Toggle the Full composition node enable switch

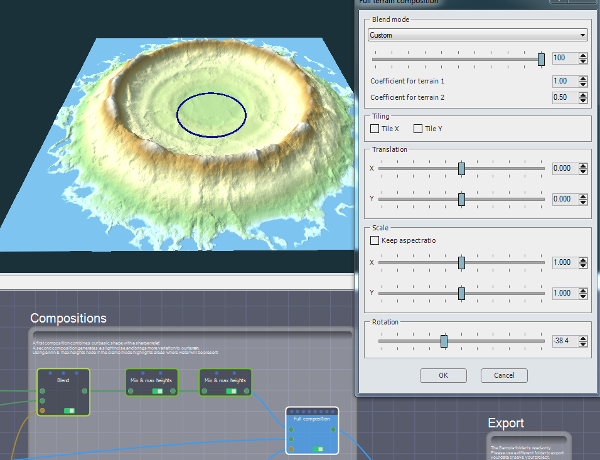[x=318, y=449]
